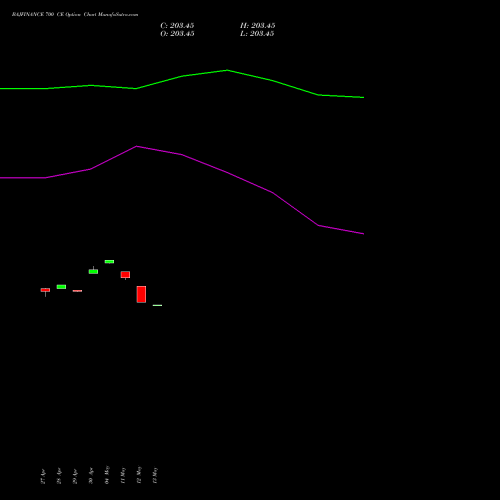Click the '13 May' date label

155,476
